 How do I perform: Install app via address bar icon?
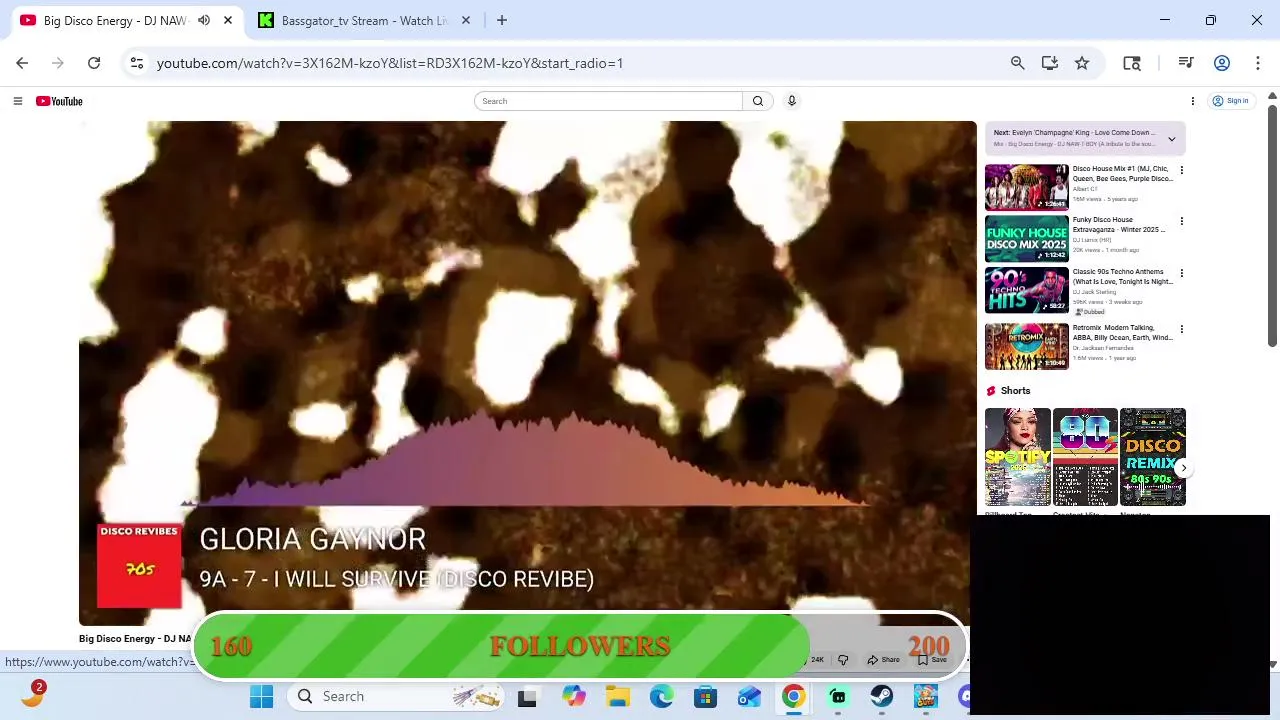coord(1049,63)
